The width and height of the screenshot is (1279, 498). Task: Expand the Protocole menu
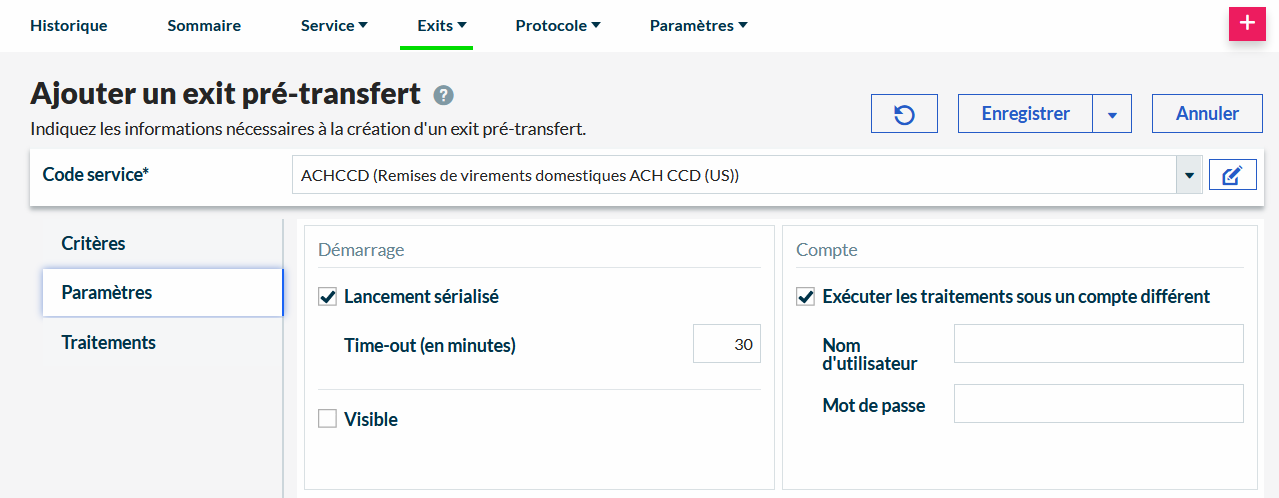[x=558, y=26]
